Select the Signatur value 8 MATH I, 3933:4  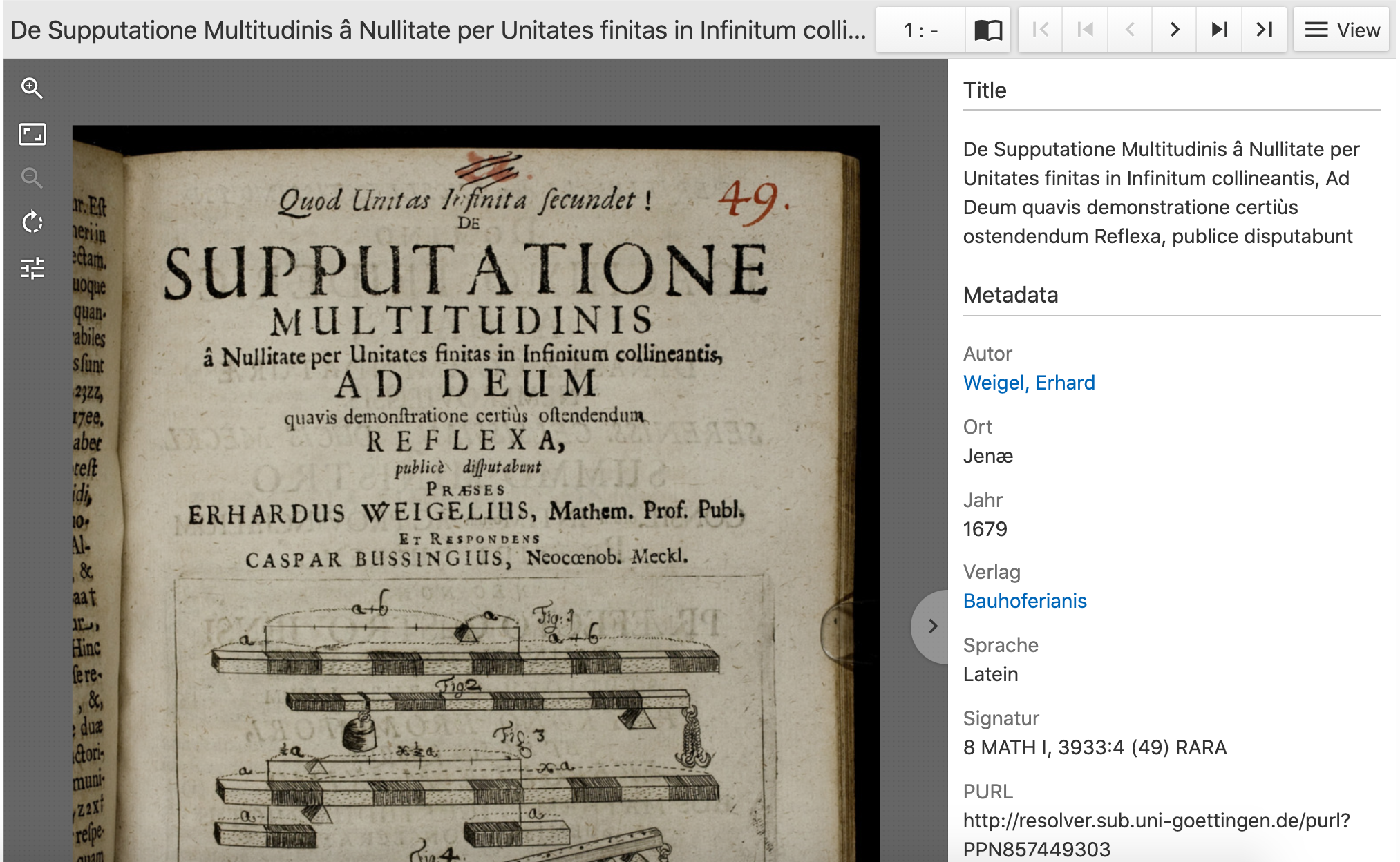point(1095,747)
